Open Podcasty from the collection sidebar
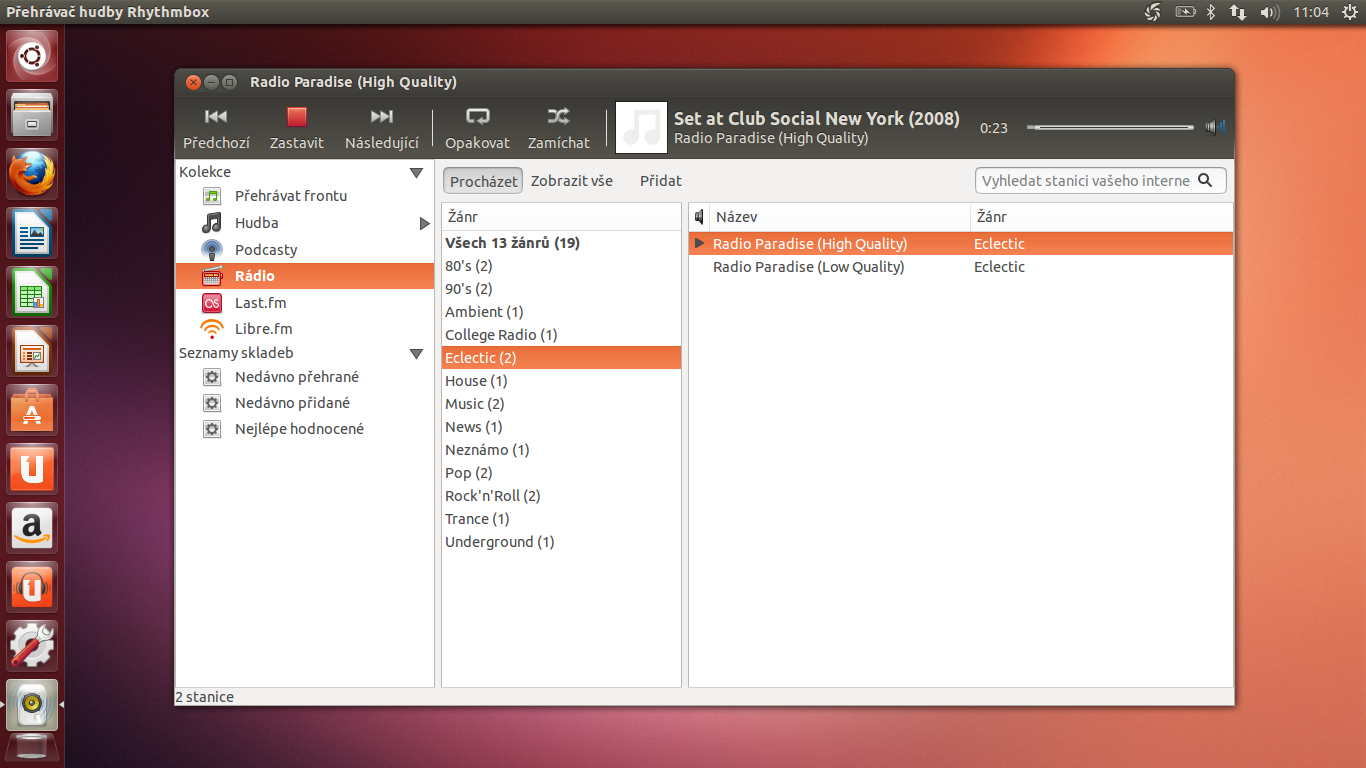 point(267,249)
